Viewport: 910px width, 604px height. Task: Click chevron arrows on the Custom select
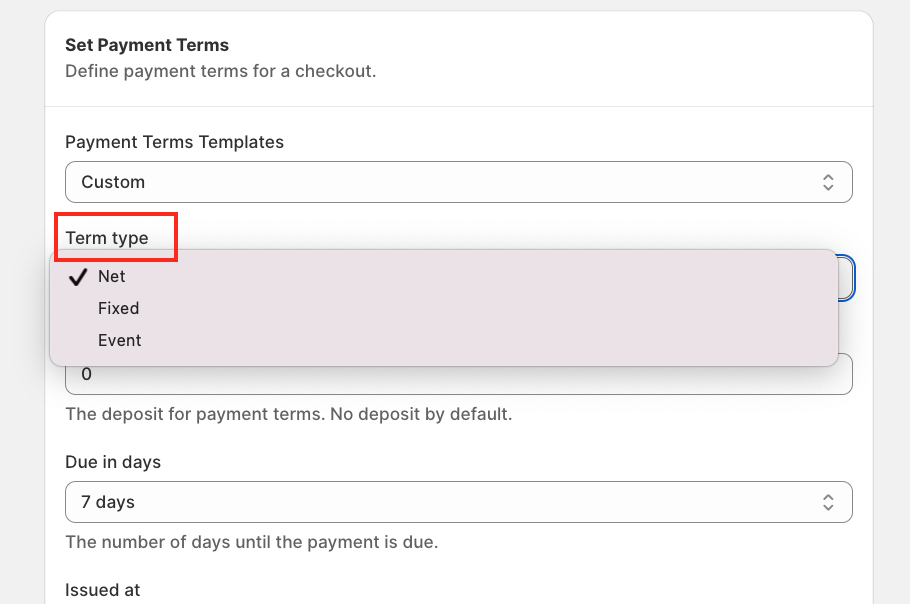828,182
